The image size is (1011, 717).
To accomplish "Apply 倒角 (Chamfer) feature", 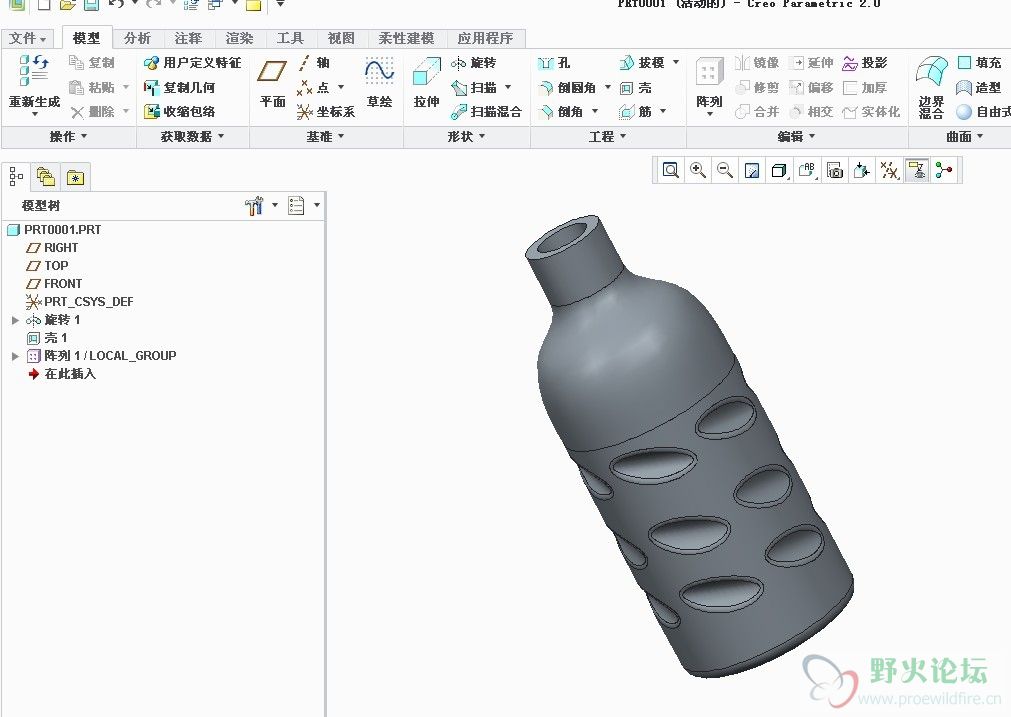I will pos(561,112).
